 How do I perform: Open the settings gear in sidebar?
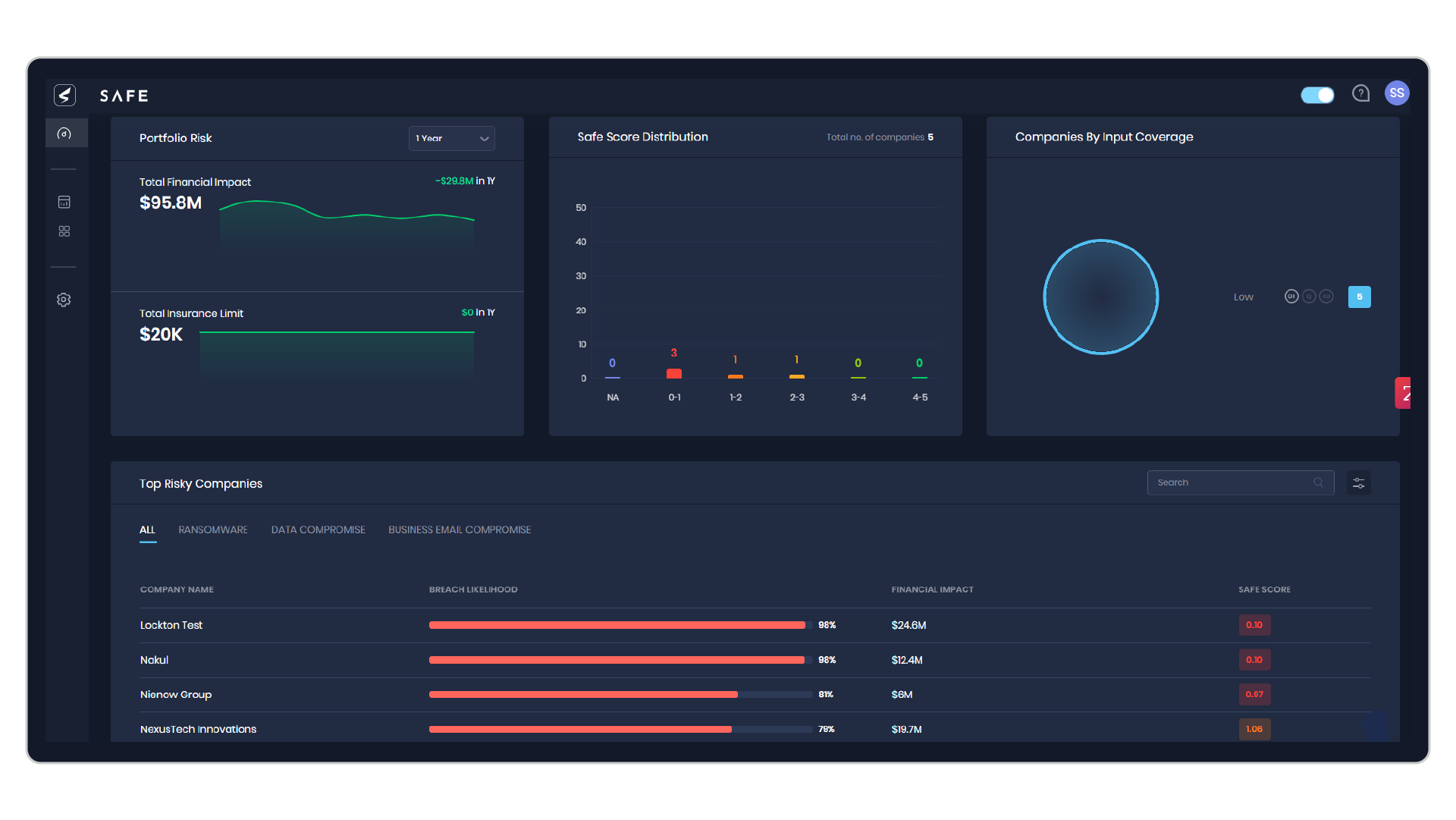tap(64, 300)
